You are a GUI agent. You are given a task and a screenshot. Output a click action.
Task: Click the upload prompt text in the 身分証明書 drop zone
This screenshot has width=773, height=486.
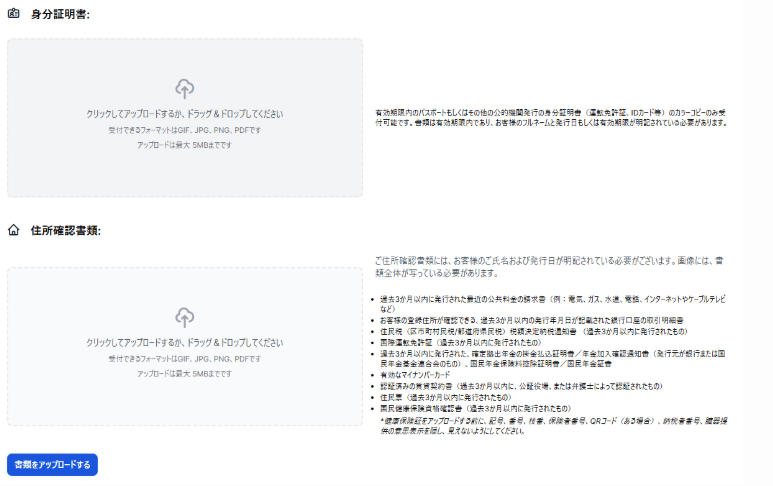point(184,114)
